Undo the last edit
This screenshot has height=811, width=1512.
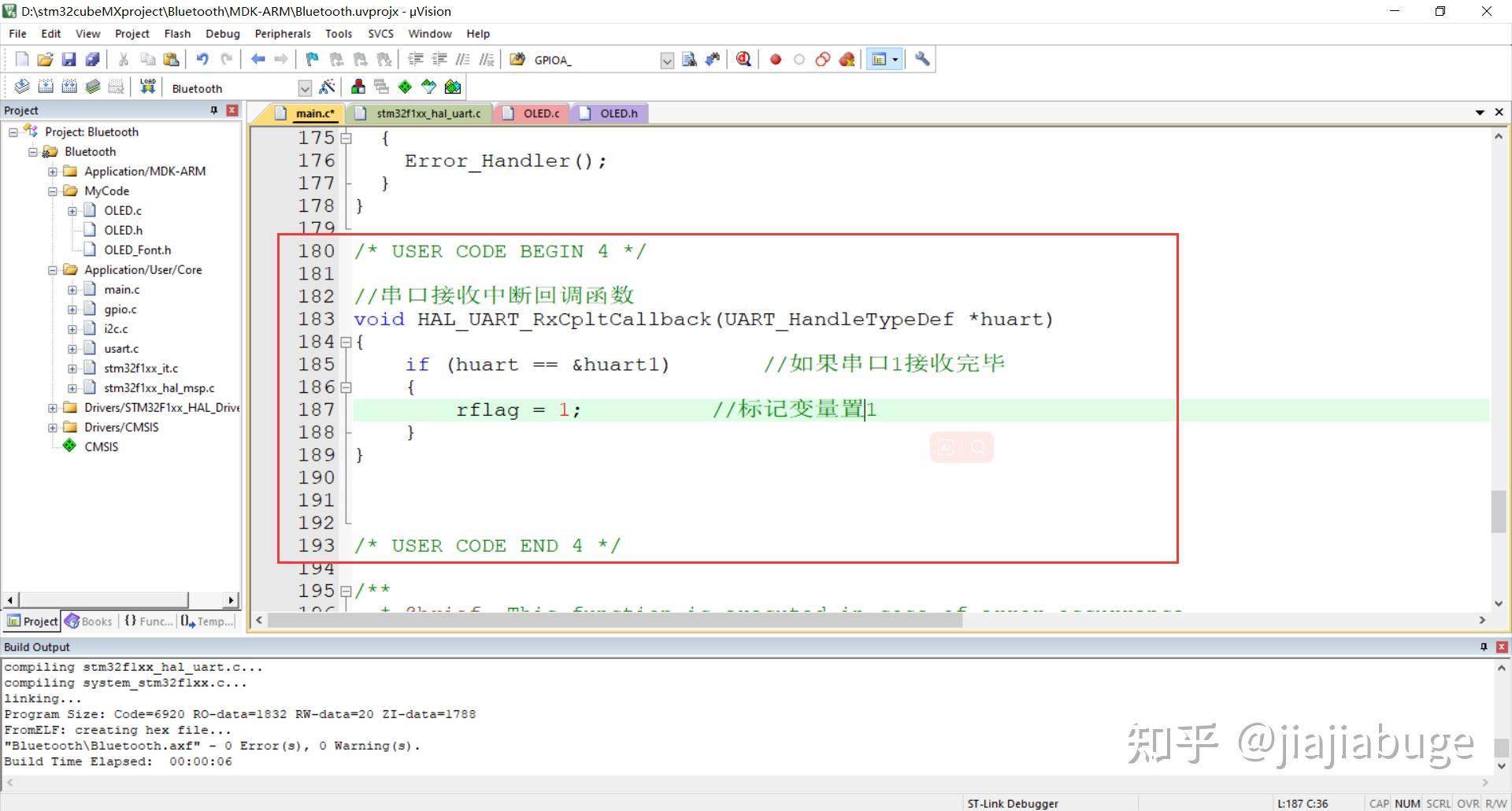[x=203, y=59]
